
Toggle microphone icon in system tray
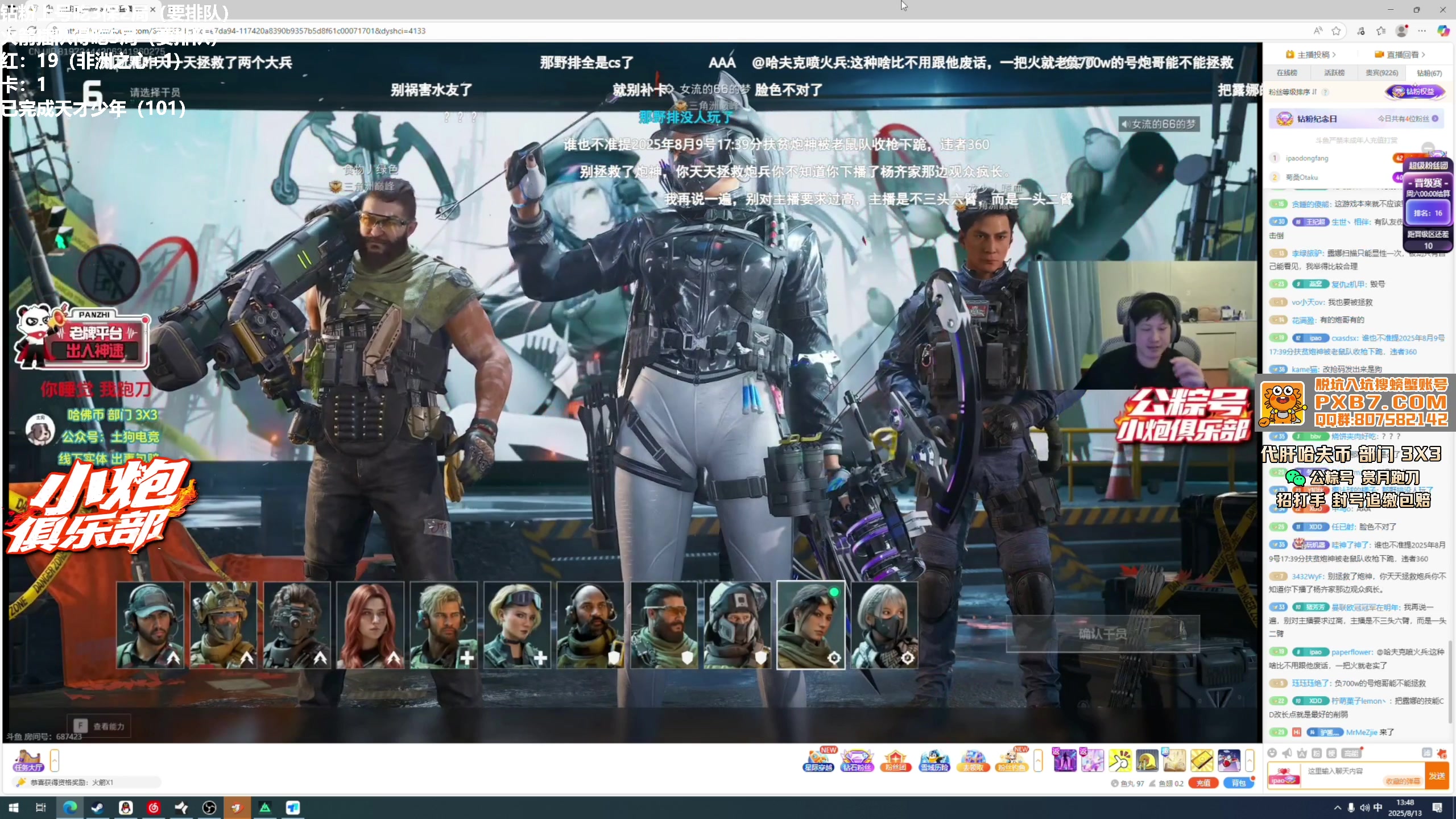1351,808
